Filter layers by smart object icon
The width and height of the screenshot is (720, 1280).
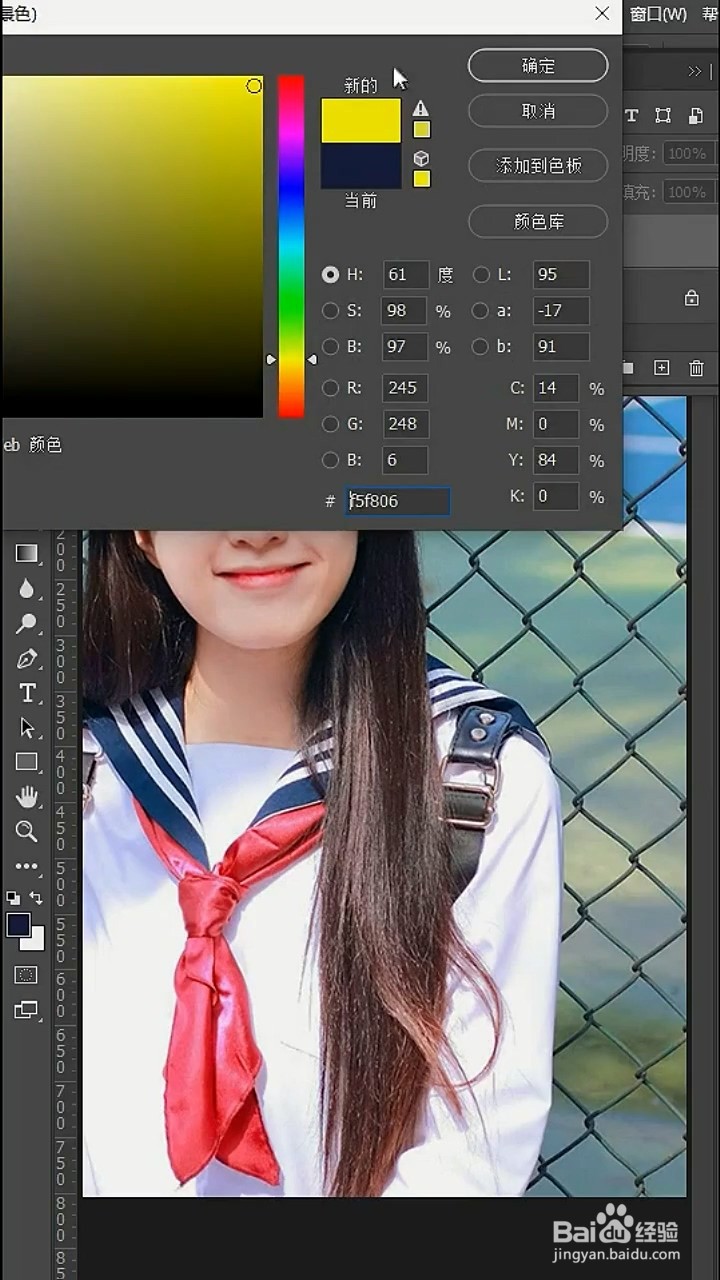pyautogui.click(x=695, y=116)
